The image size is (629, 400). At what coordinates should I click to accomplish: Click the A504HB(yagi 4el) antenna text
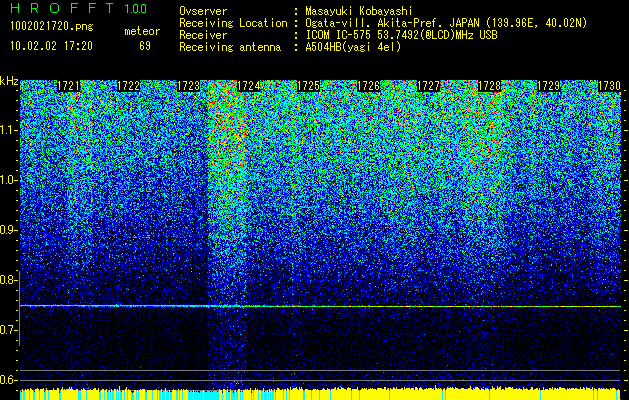click(353, 47)
